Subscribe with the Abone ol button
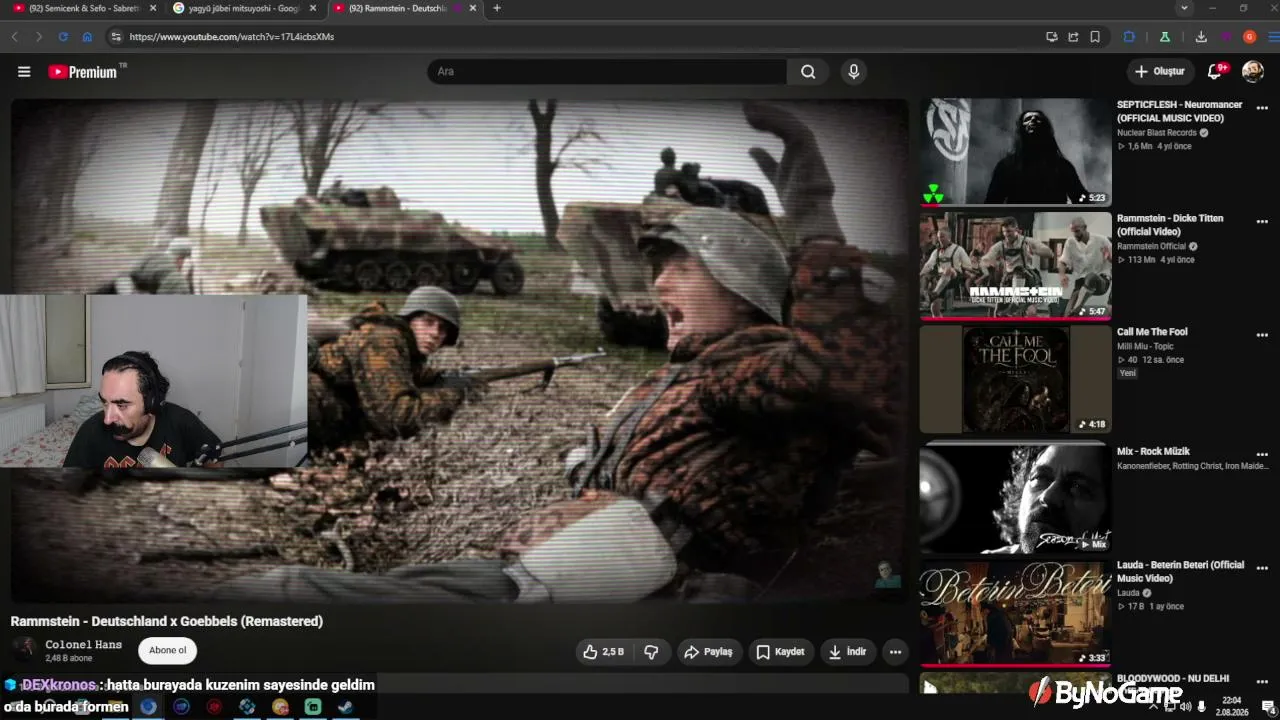 point(168,651)
